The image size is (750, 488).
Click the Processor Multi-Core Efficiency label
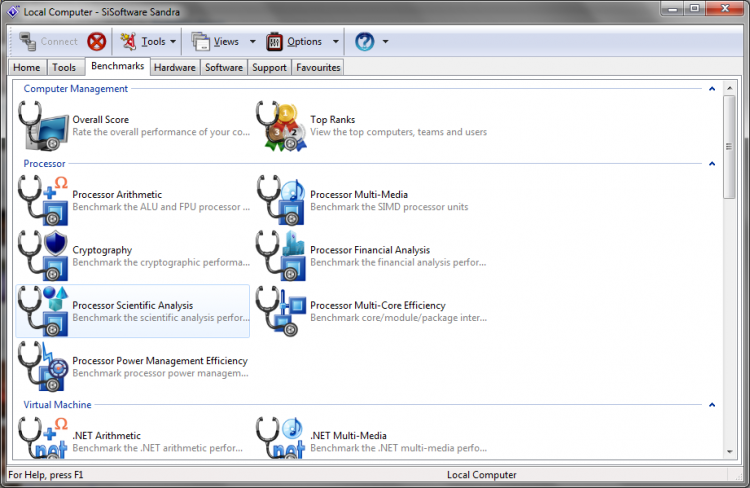click(x=377, y=305)
